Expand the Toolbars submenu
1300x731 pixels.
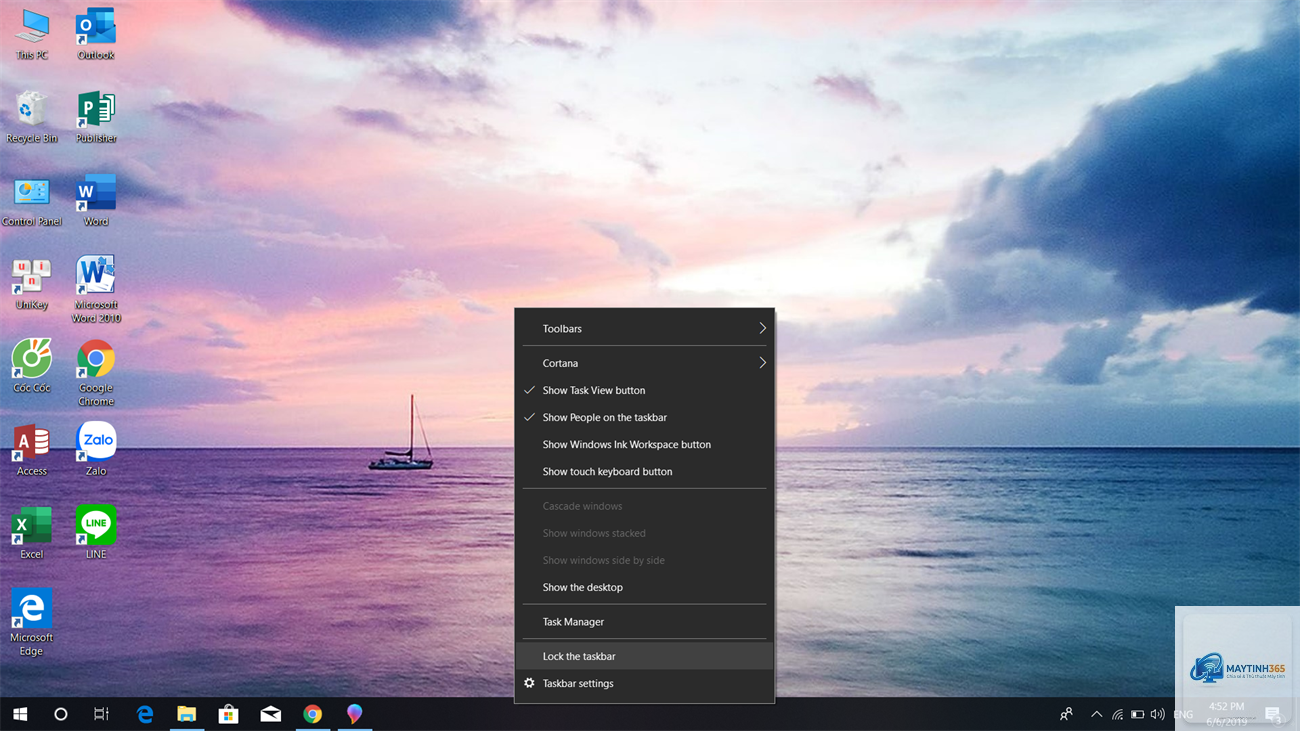pos(645,328)
